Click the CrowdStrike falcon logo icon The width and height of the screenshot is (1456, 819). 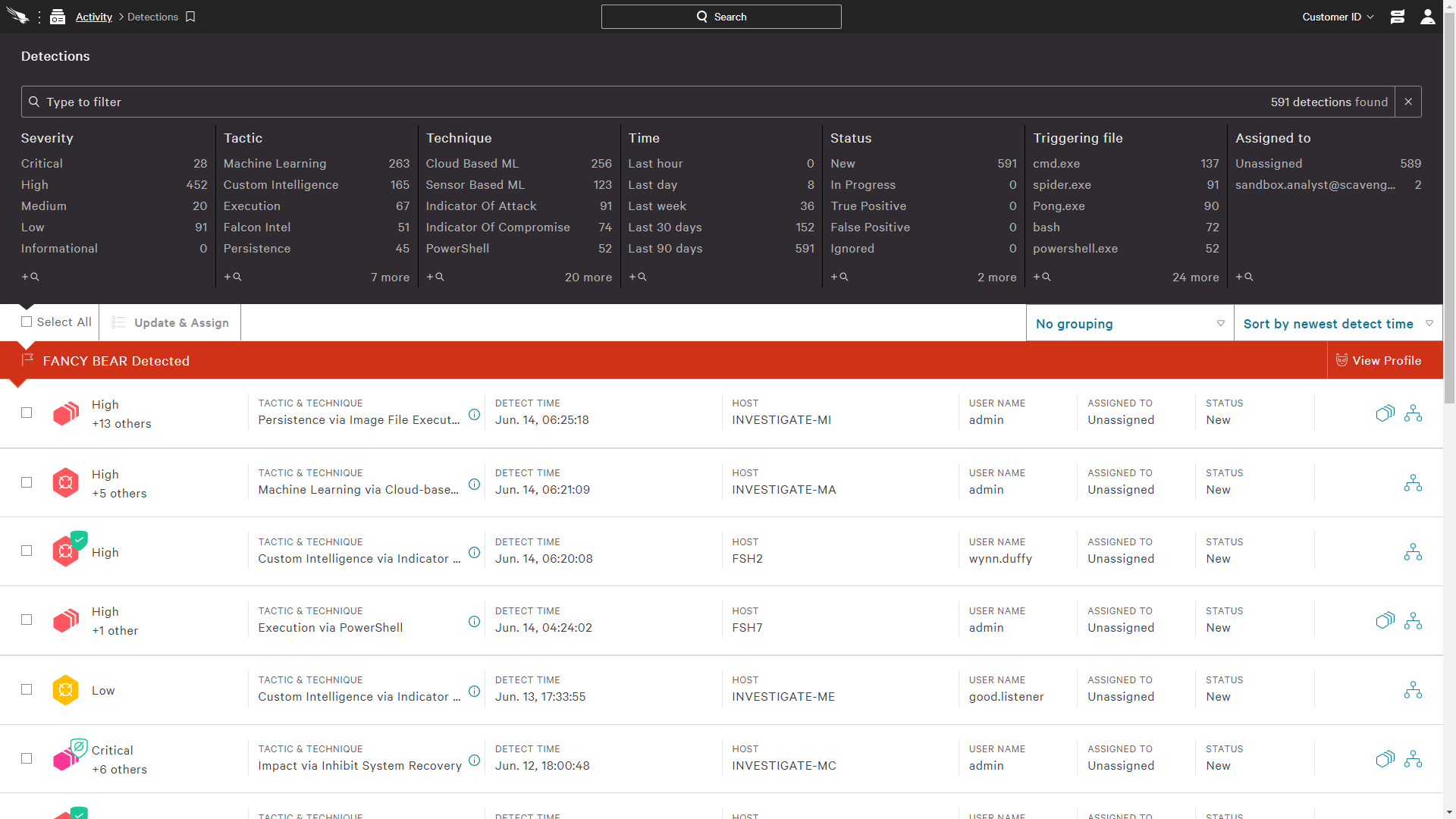tap(18, 17)
